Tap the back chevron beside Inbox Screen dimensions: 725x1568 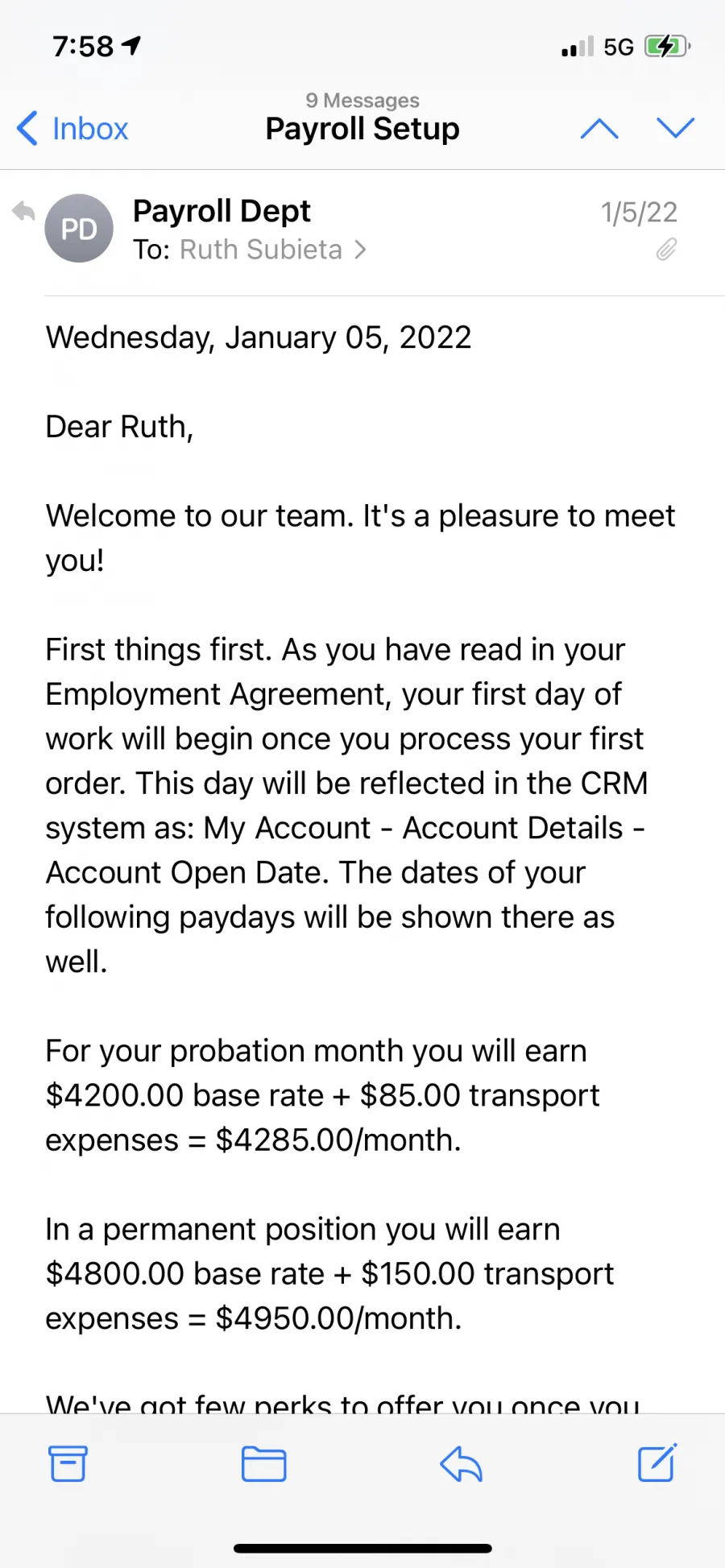(x=27, y=128)
